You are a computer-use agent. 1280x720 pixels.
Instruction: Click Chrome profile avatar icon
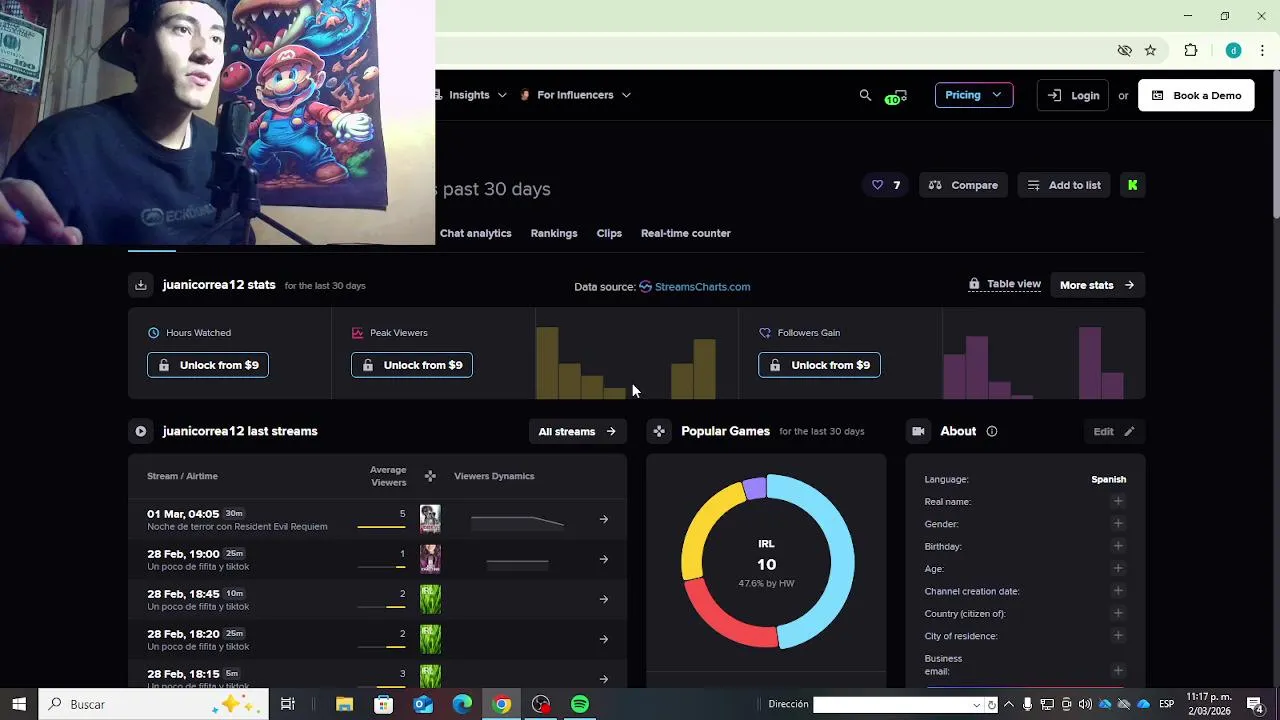point(1233,50)
